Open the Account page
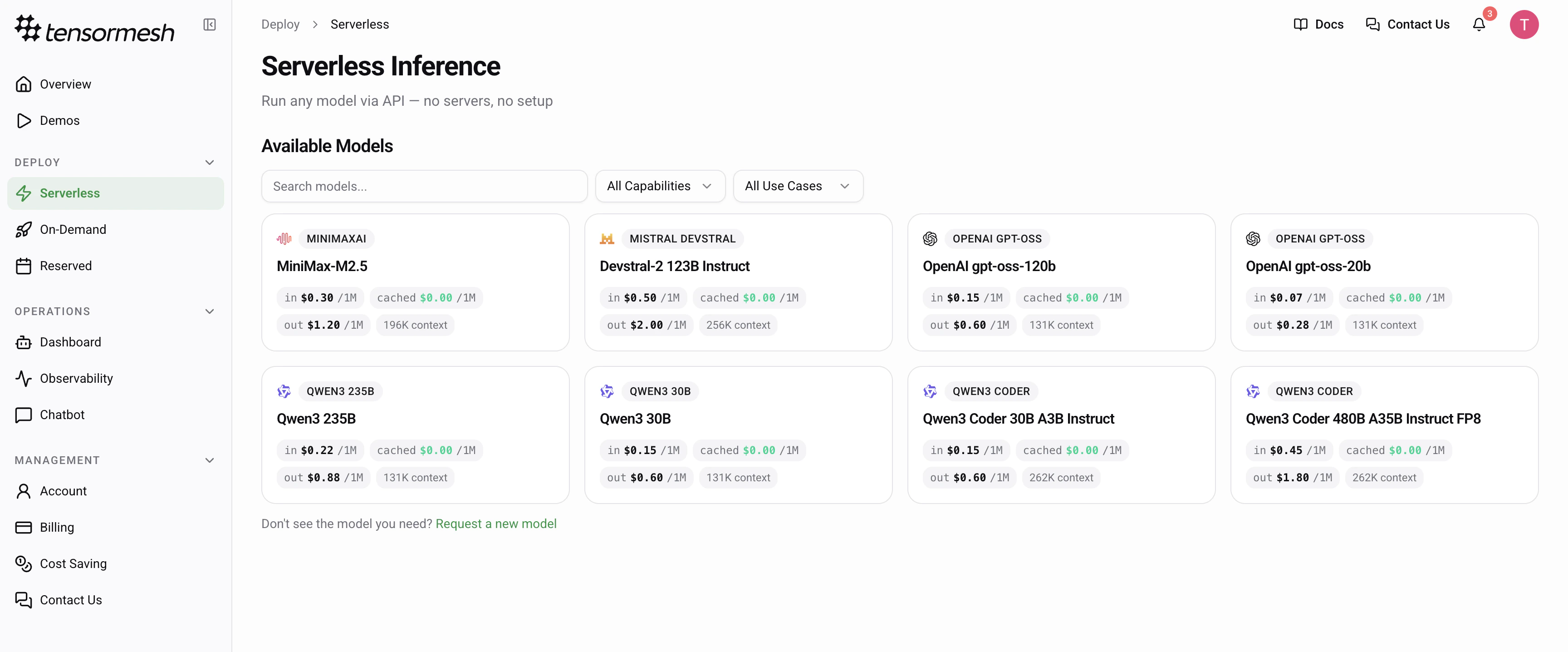 (x=116, y=491)
